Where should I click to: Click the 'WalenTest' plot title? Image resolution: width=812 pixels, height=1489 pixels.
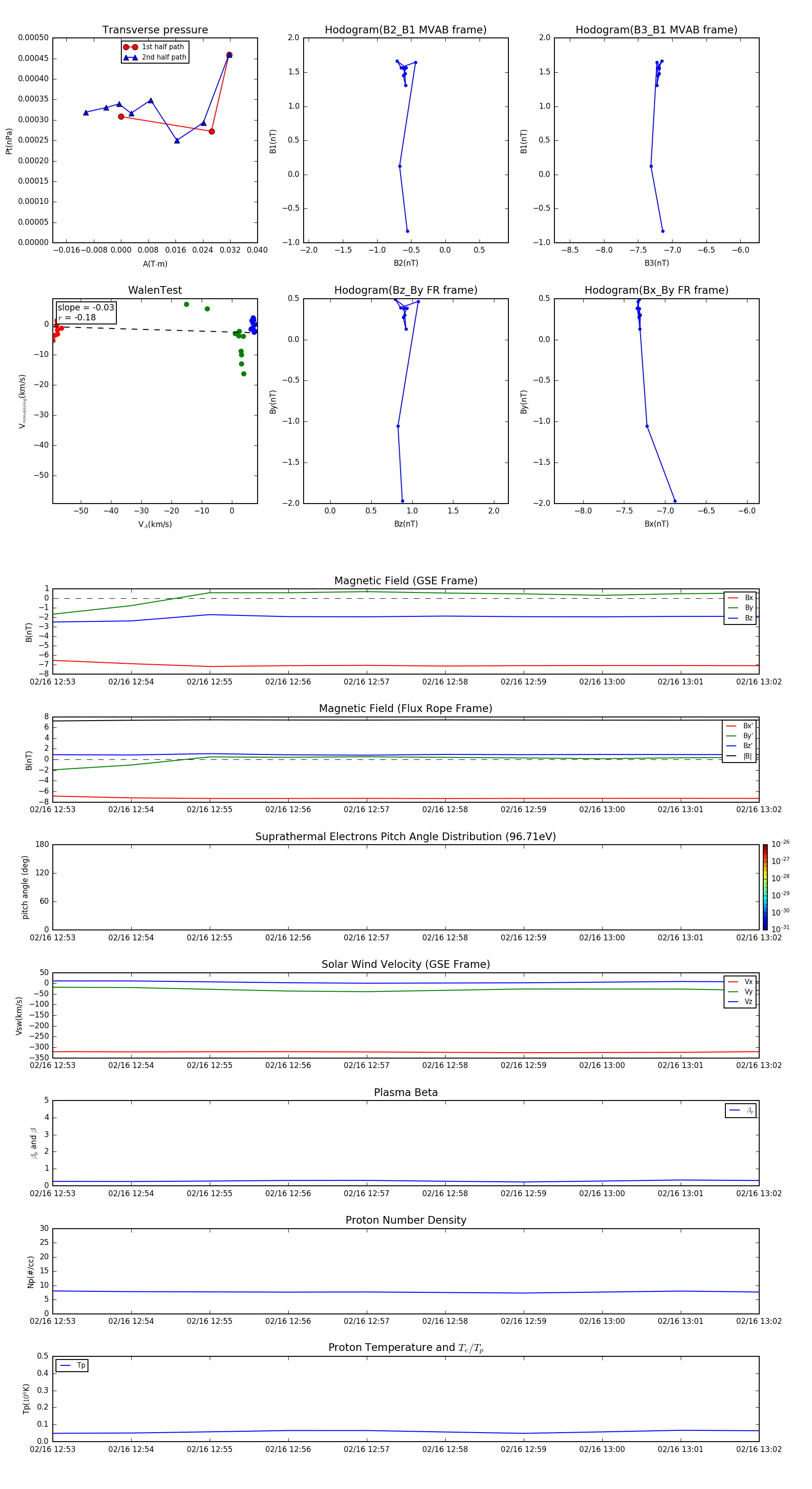pyautogui.click(x=155, y=290)
